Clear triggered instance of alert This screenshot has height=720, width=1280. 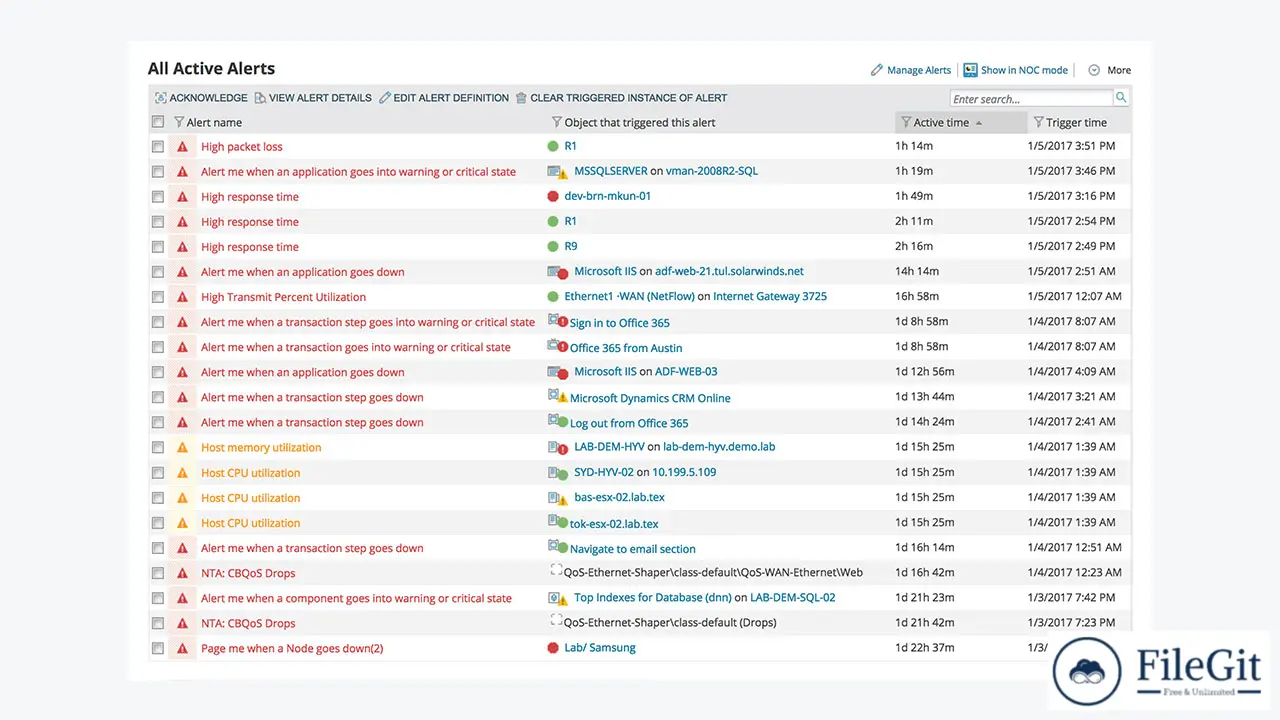point(621,98)
